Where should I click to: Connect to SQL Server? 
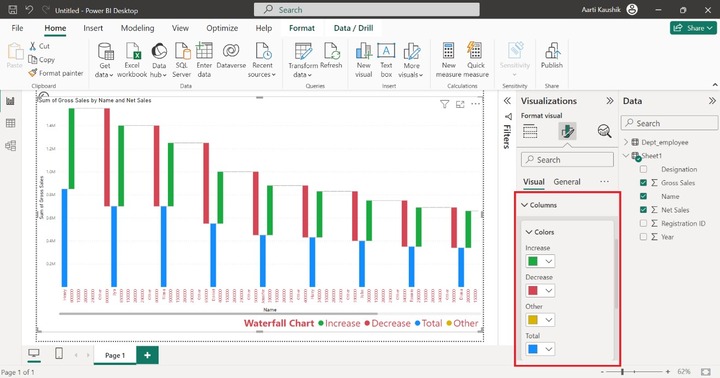[x=182, y=60]
